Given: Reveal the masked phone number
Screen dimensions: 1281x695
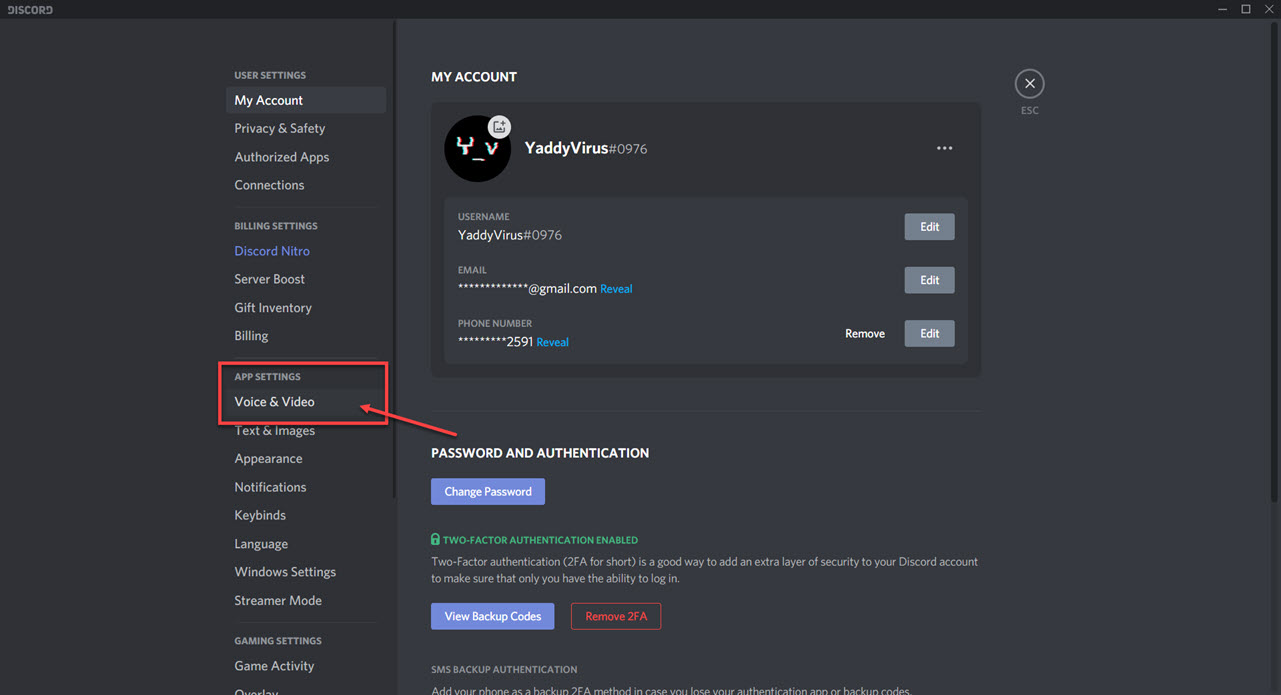Looking at the screenshot, I should [x=551, y=341].
